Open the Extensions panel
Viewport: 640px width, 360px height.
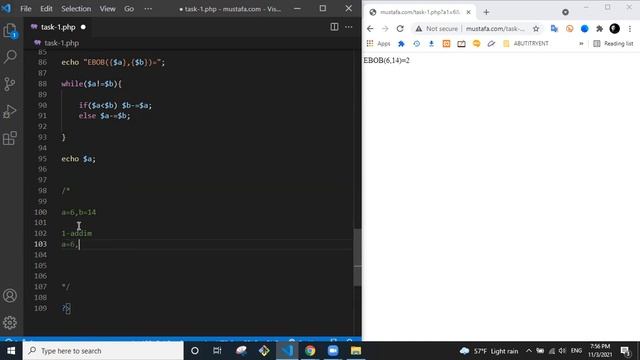10,138
